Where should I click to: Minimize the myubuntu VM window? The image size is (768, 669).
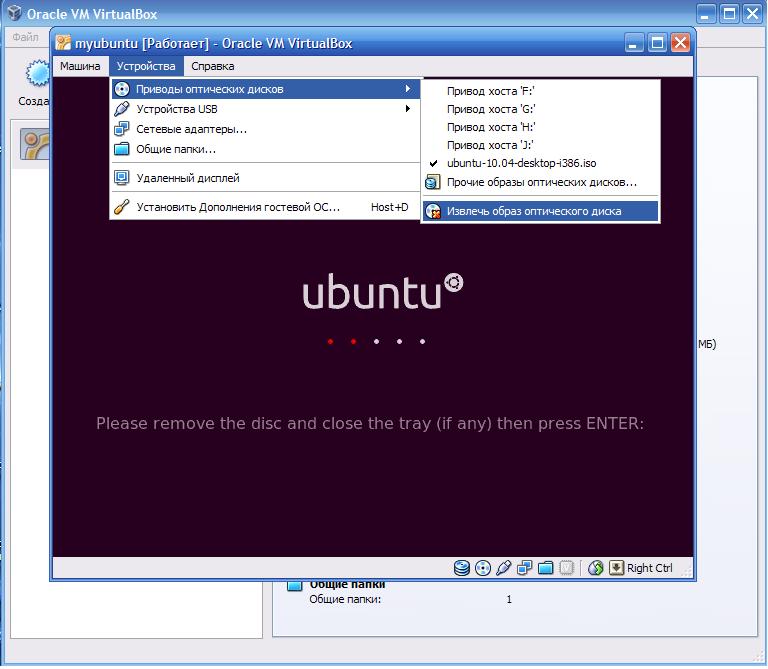point(633,43)
